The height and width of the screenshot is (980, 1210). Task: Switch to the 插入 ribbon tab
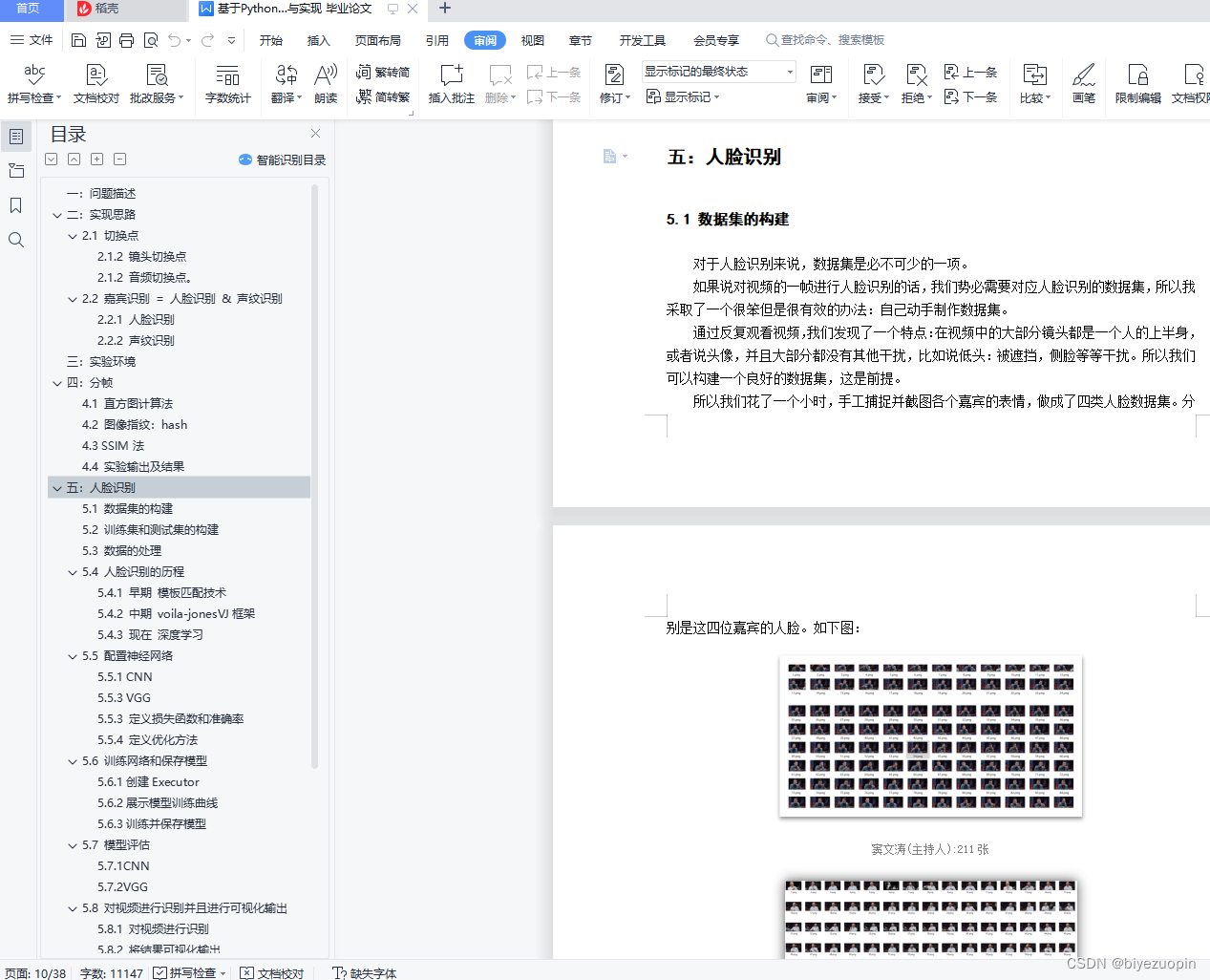(x=318, y=40)
